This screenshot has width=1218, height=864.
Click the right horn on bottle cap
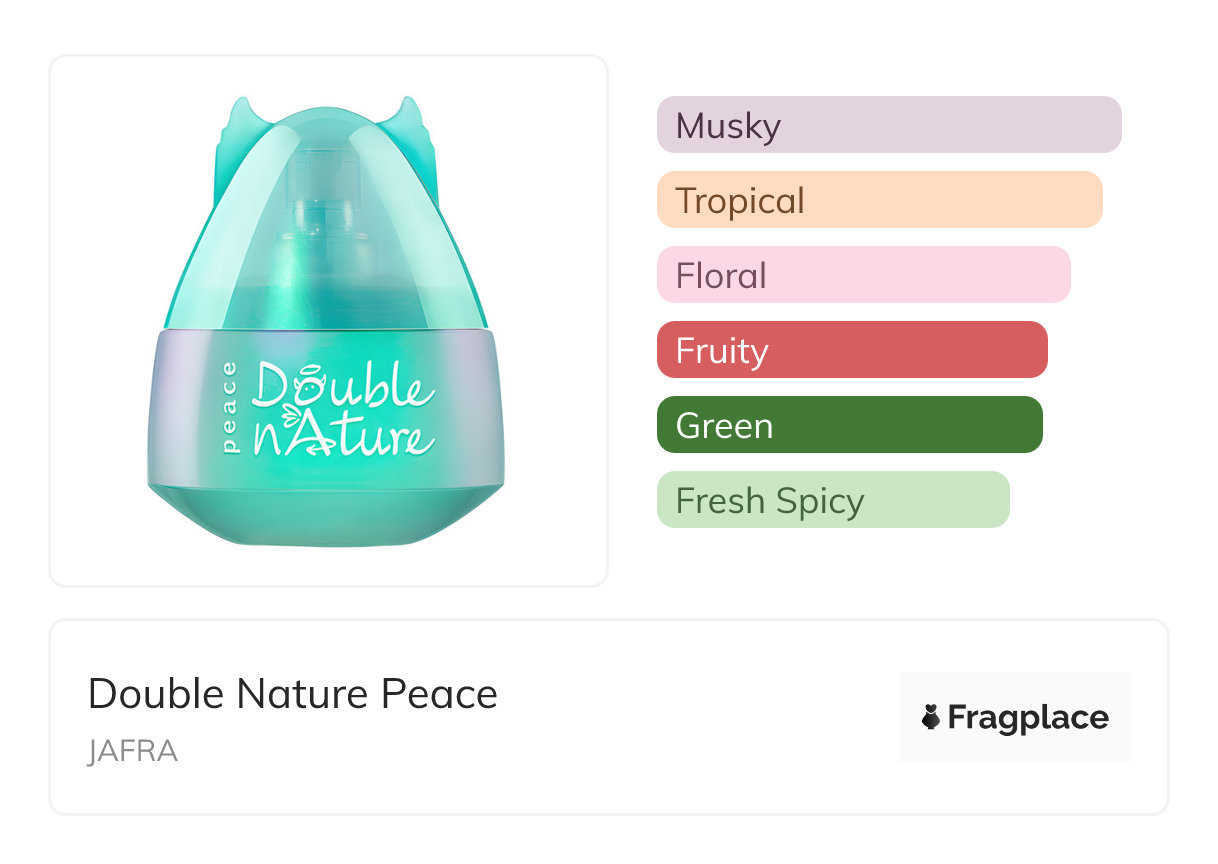point(406,118)
